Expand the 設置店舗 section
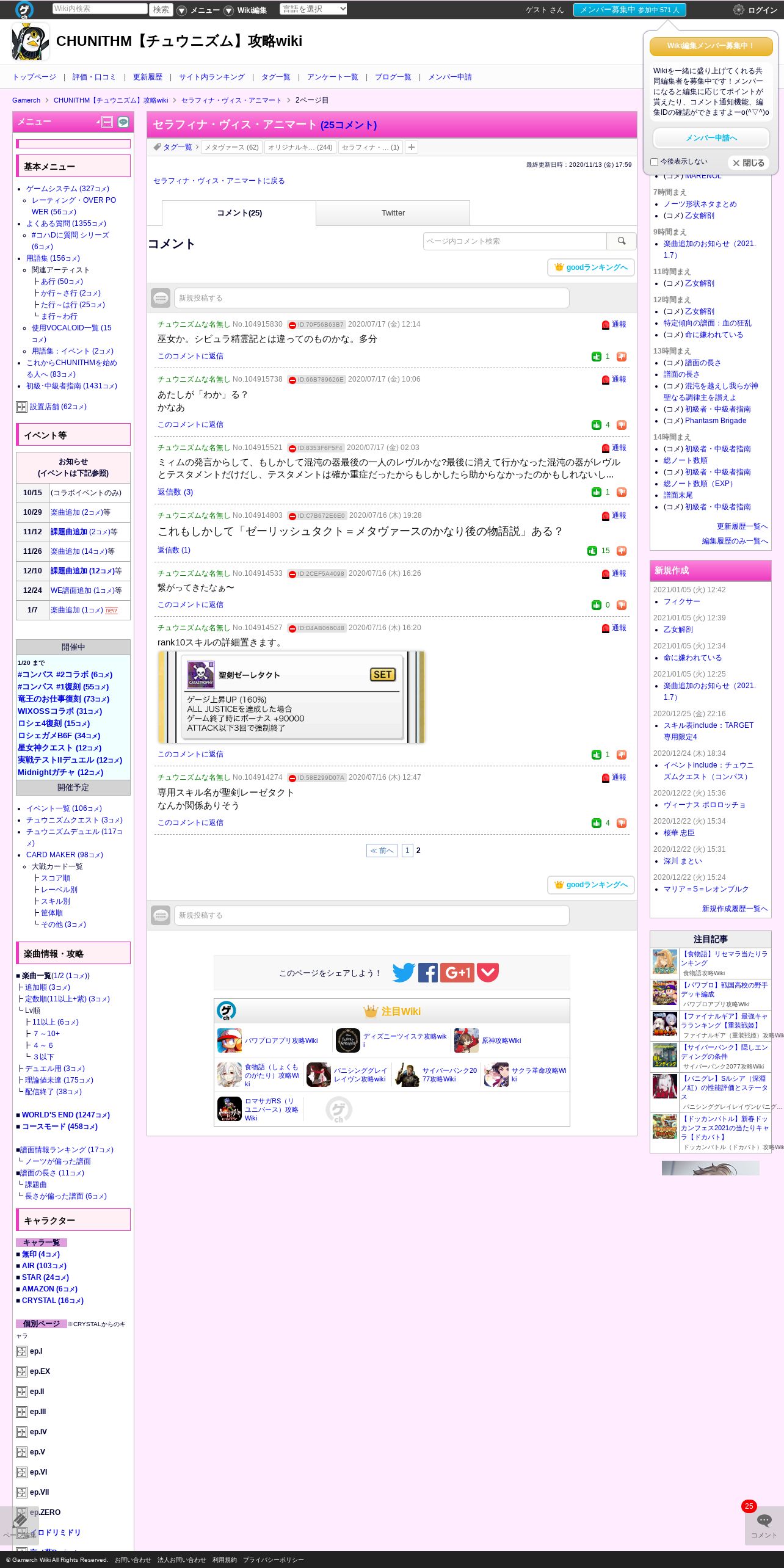This screenshot has height=1568, width=784. pyautogui.click(x=21, y=407)
